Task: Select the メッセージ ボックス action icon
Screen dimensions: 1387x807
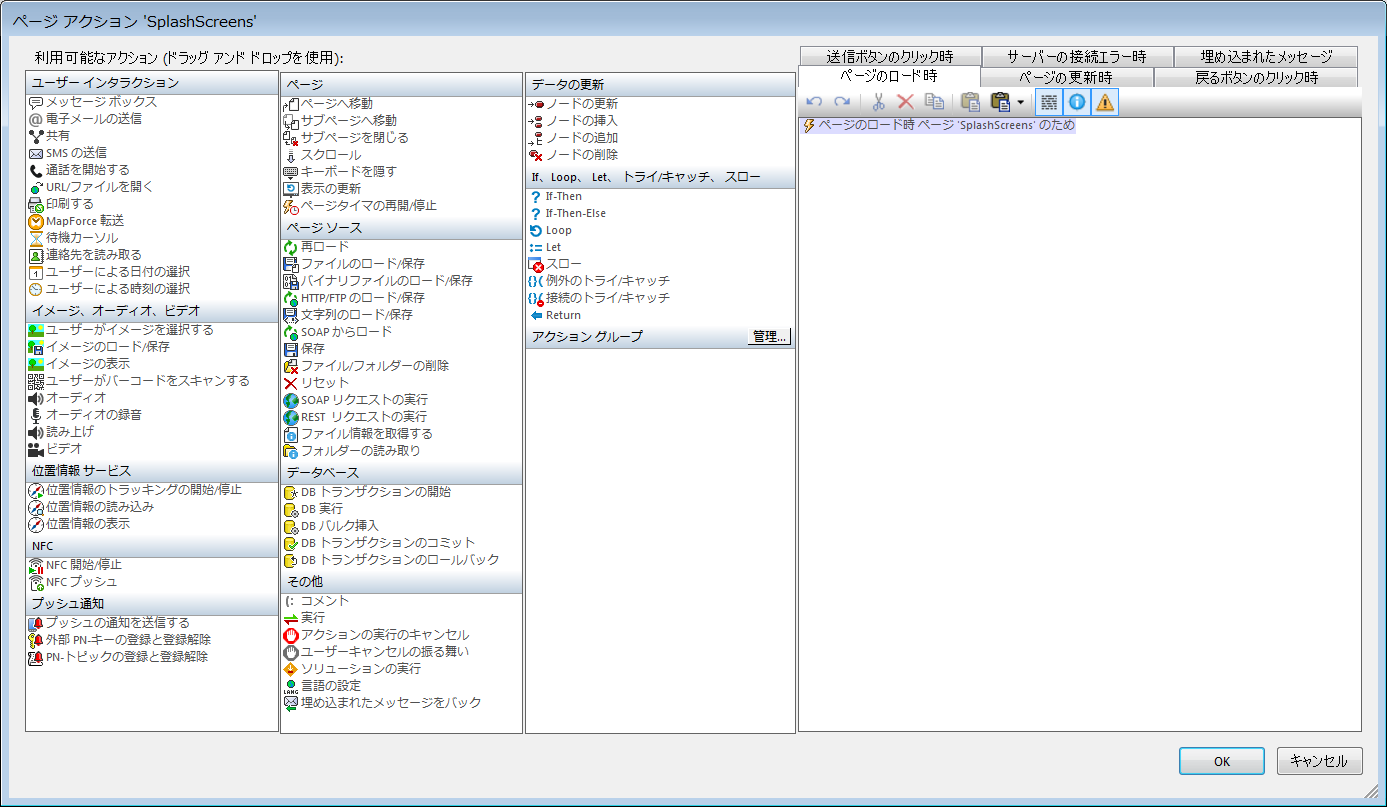Action: coord(36,102)
